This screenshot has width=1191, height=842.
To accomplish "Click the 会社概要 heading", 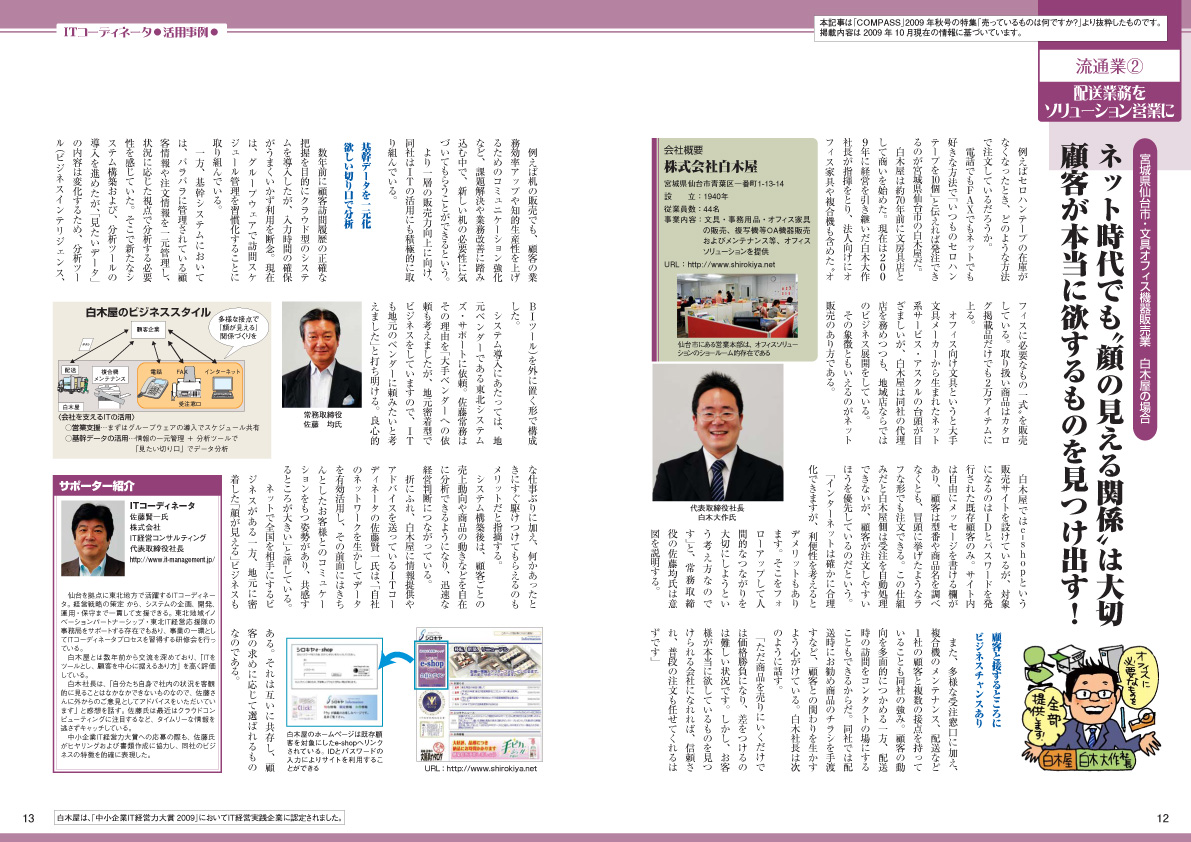I will (684, 150).
